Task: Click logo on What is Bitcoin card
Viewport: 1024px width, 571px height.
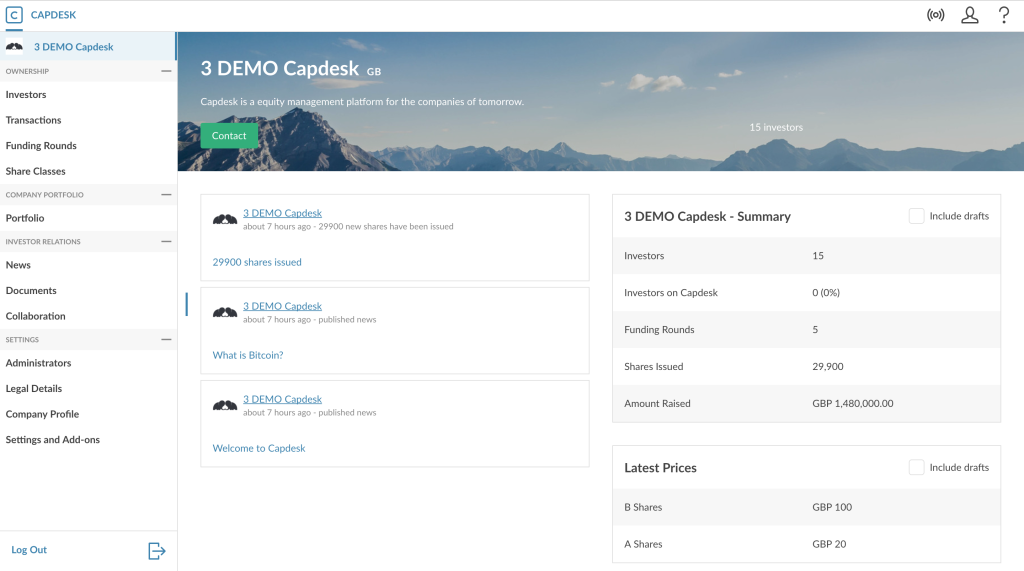Action: click(x=225, y=312)
